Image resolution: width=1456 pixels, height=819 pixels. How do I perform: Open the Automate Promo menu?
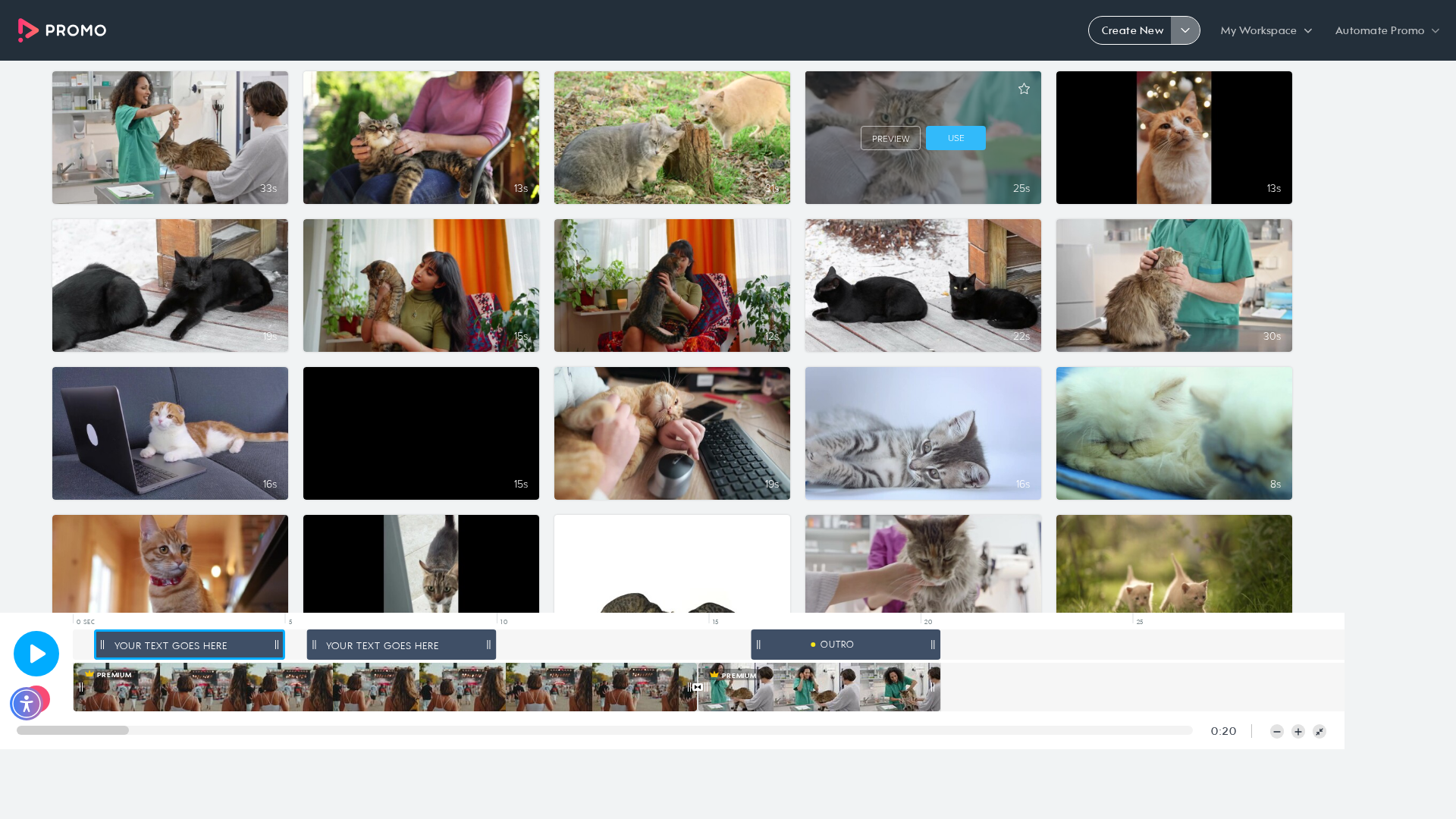[1387, 30]
